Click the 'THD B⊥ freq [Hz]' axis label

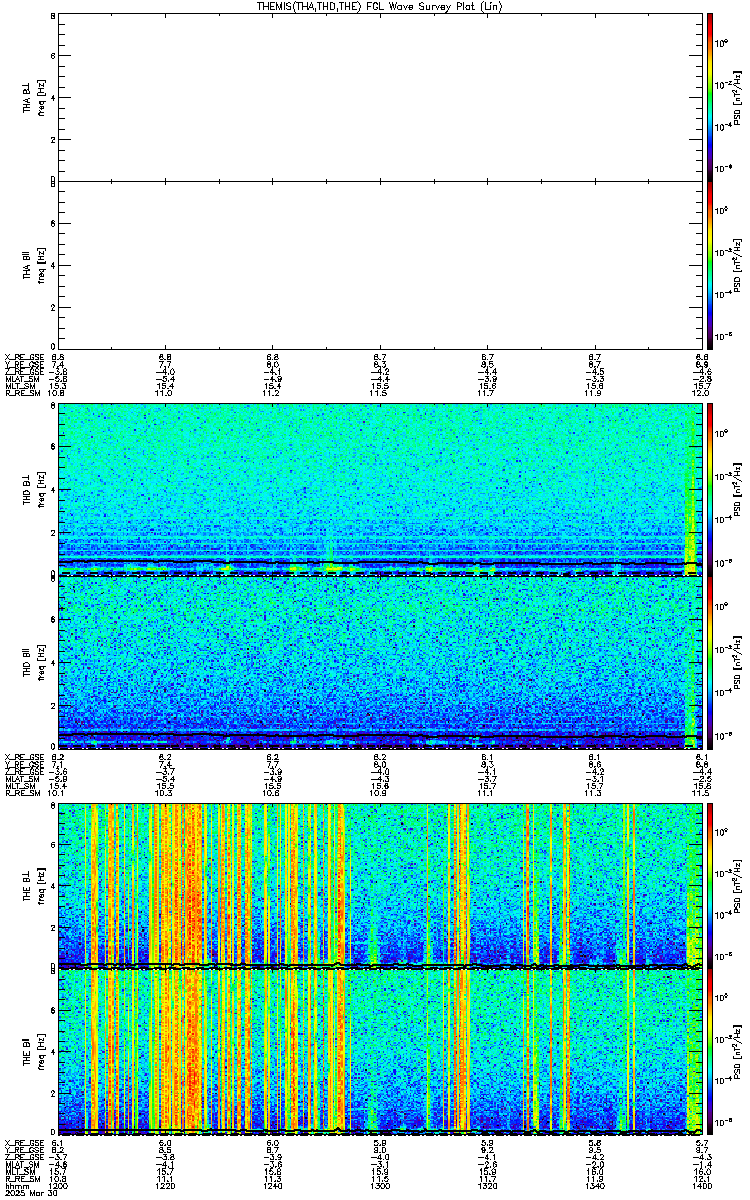coord(33,490)
